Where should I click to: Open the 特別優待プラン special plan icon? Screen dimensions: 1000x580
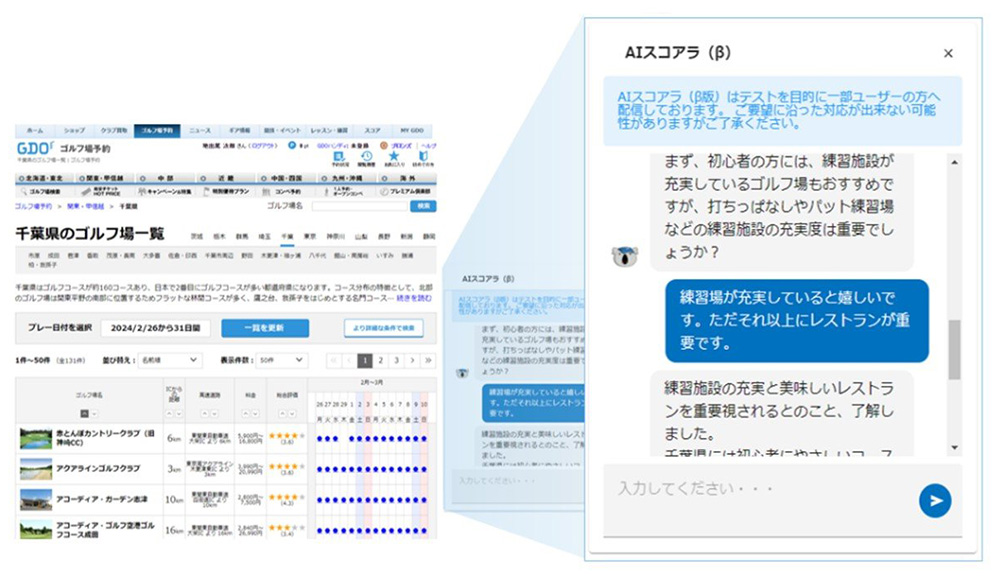[226, 191]
